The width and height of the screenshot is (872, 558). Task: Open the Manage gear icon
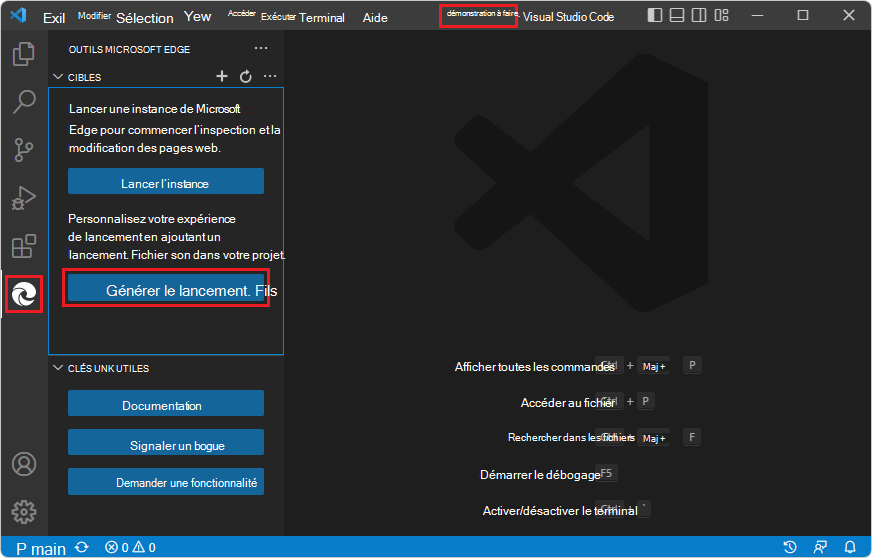(24, 512)
